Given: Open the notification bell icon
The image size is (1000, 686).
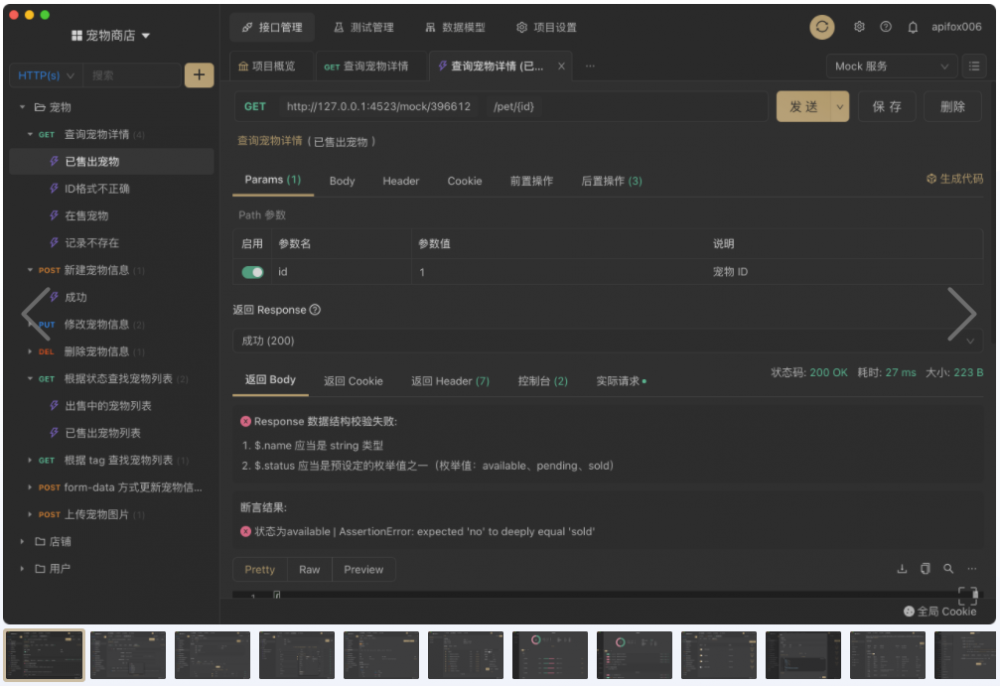Looking at the screenshot, I should [912, 27].
